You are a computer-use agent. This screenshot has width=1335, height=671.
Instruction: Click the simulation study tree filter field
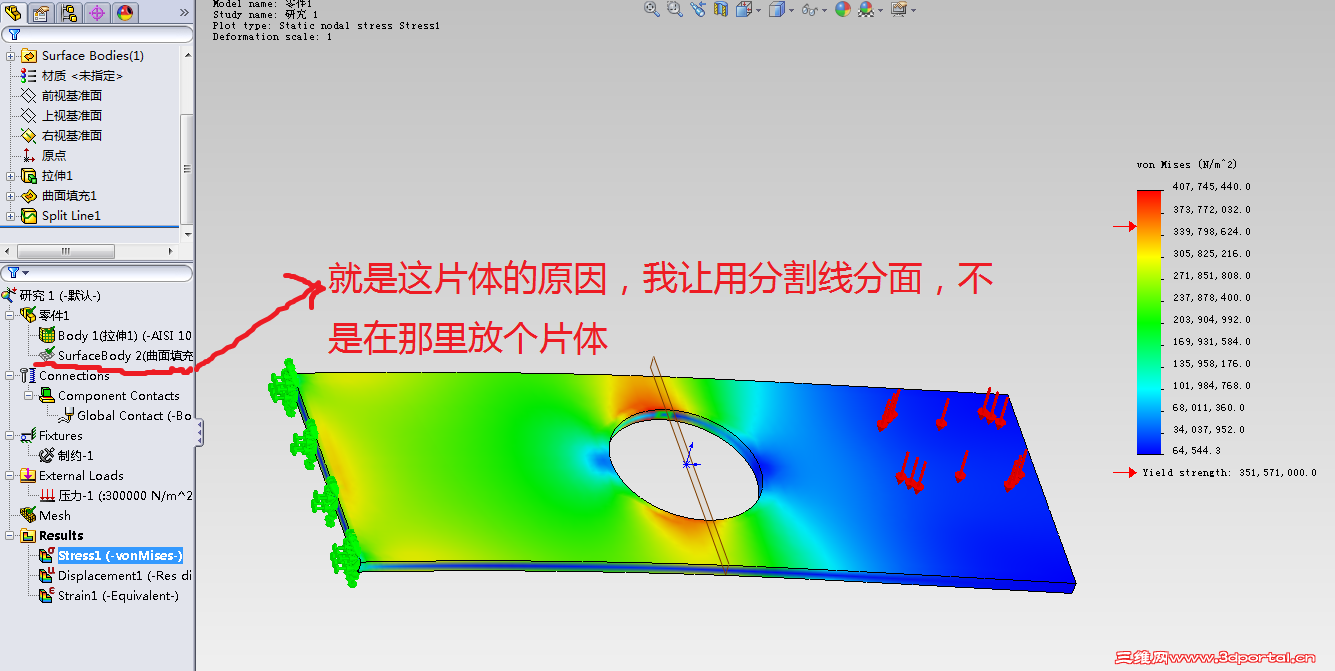pyautogui.click(x=97, y=273)
